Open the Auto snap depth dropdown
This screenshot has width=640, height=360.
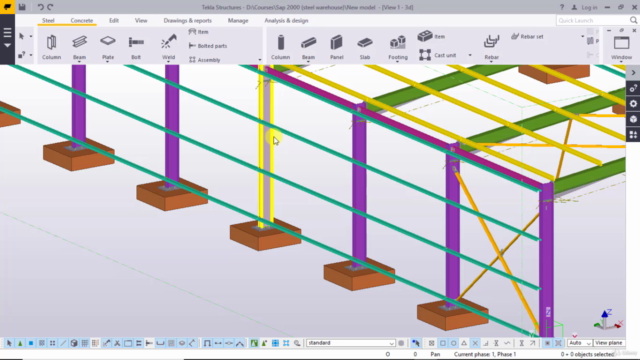coord(579,343)
